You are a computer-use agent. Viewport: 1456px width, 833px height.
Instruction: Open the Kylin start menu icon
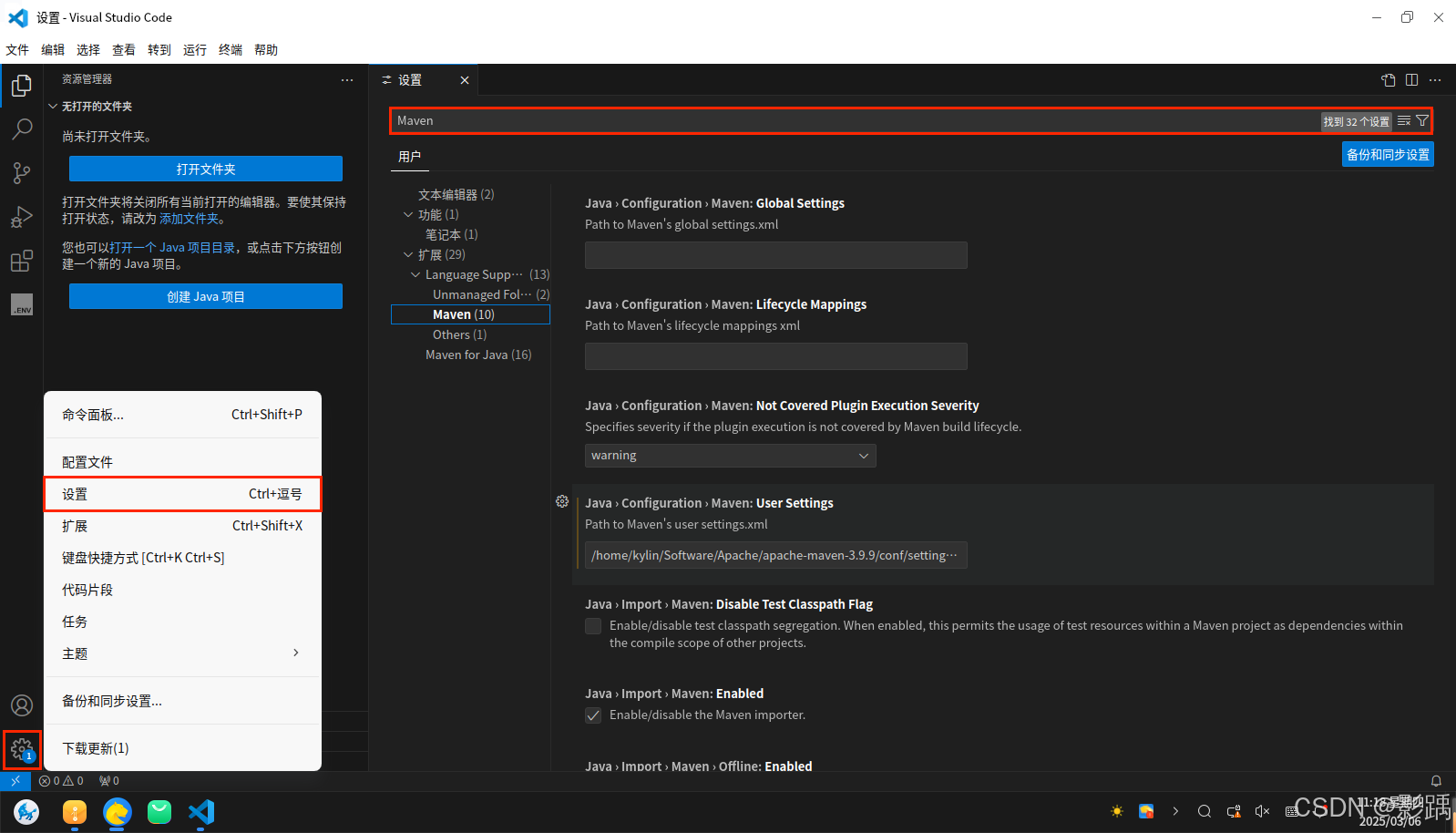click(26, 811)
